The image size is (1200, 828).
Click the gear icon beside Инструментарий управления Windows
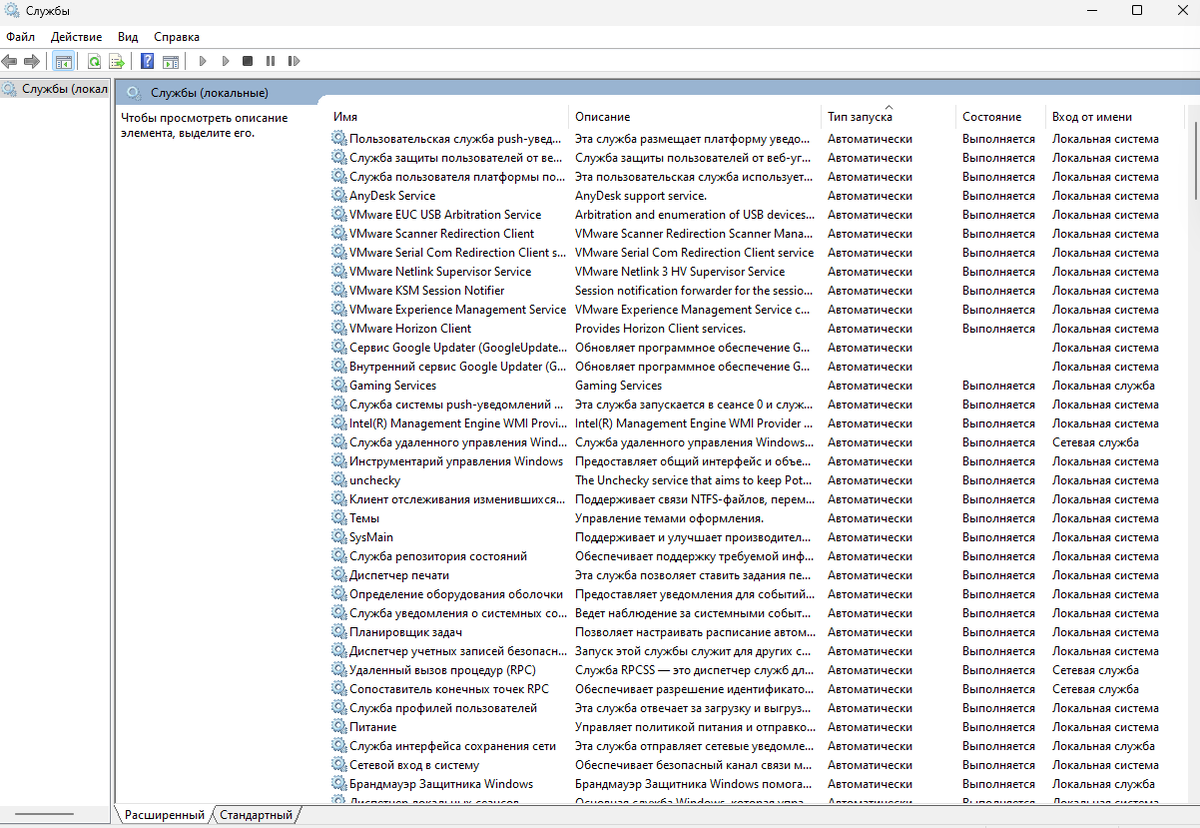coord(339,462)
